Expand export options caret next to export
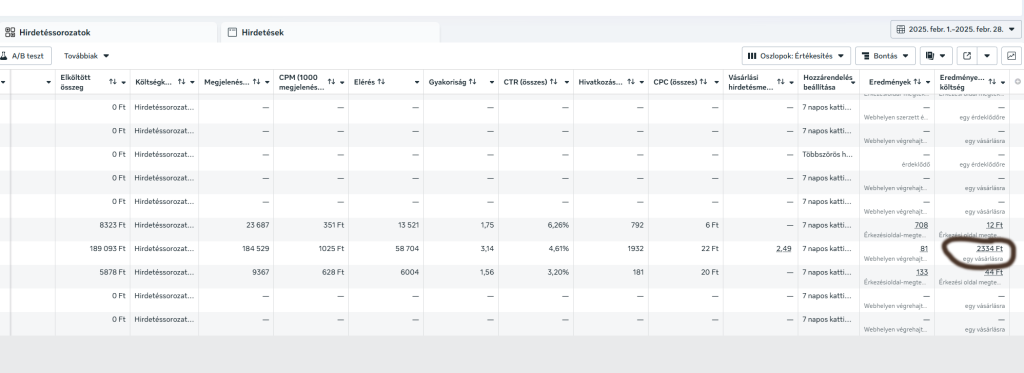This screenshot has width=1024, height=373. tap(987, 56)
